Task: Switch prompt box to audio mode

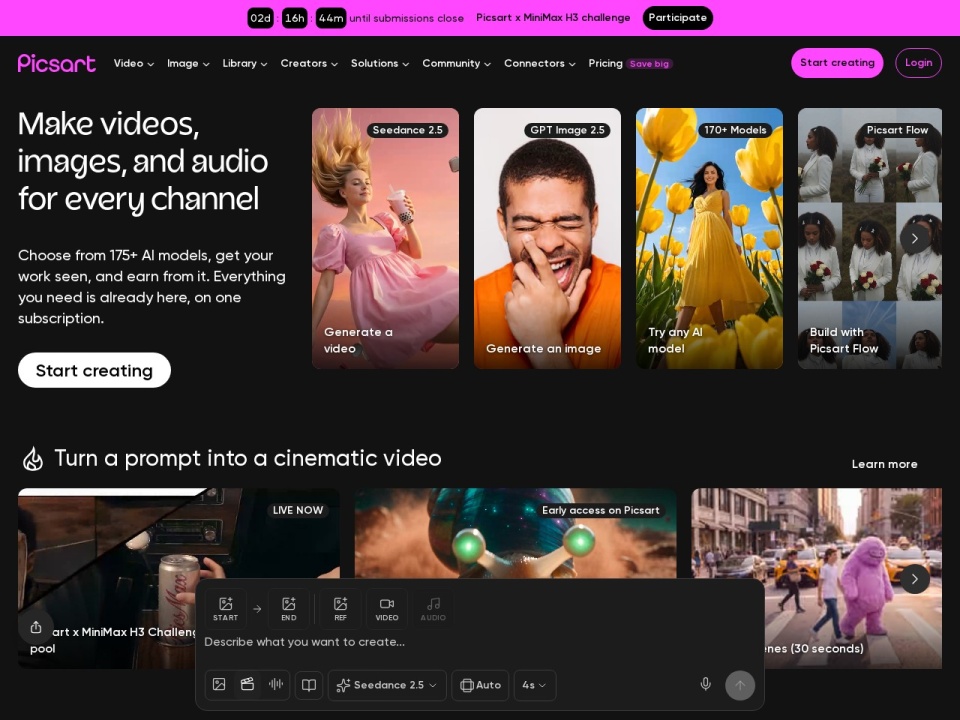Action: coord(276,684)
